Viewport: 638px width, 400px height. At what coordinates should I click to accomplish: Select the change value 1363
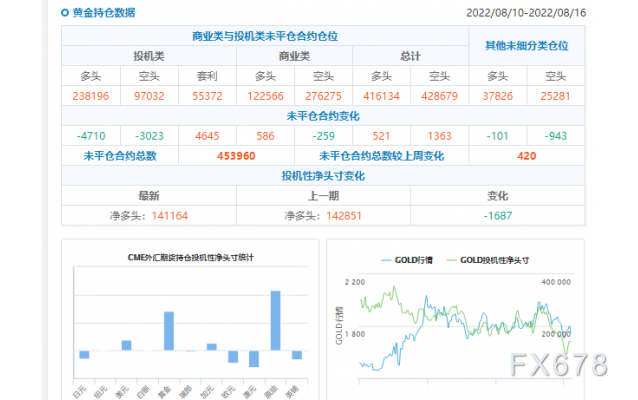pos(439,136)
